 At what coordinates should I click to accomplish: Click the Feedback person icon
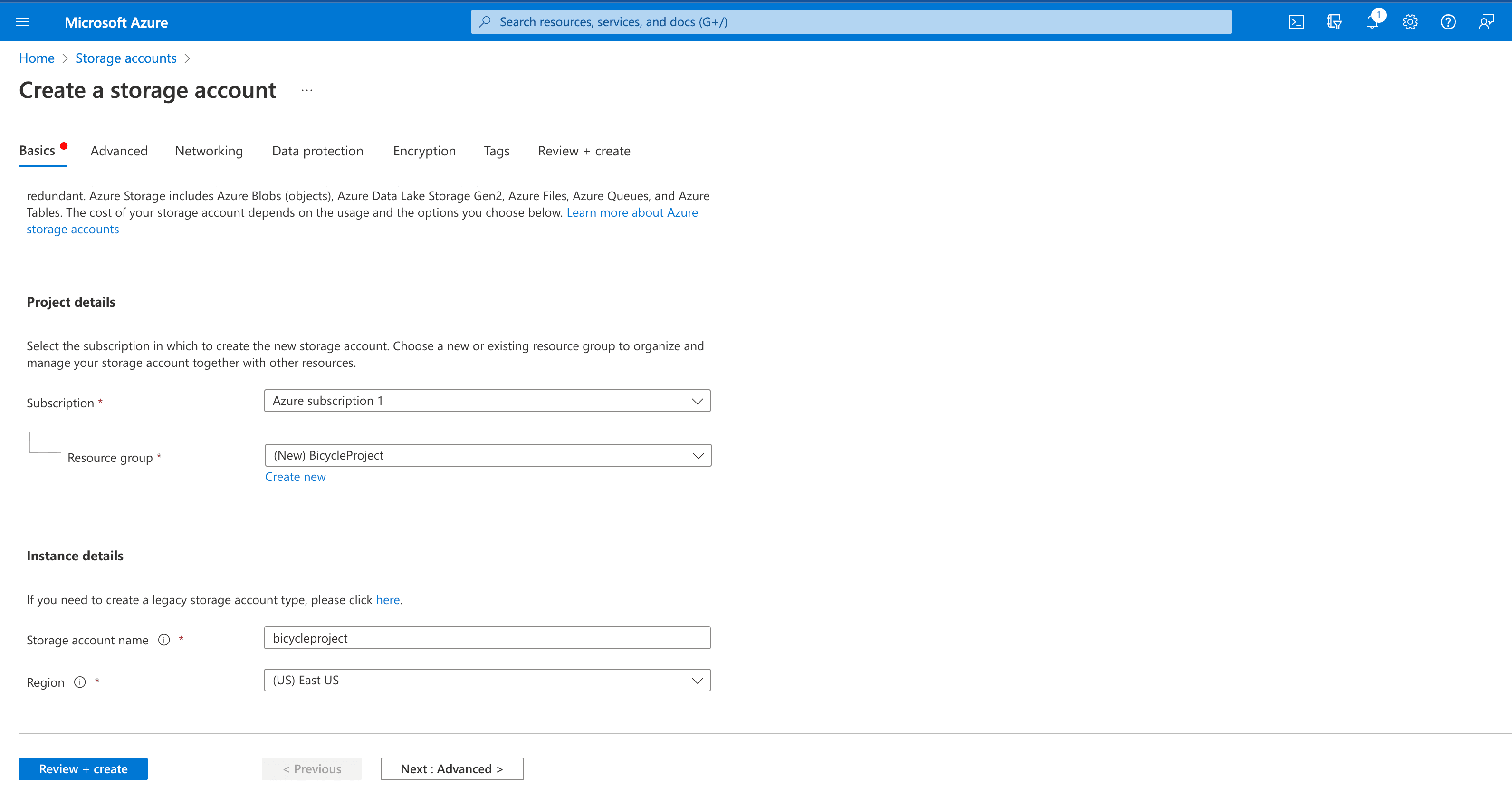(1485, 22)
